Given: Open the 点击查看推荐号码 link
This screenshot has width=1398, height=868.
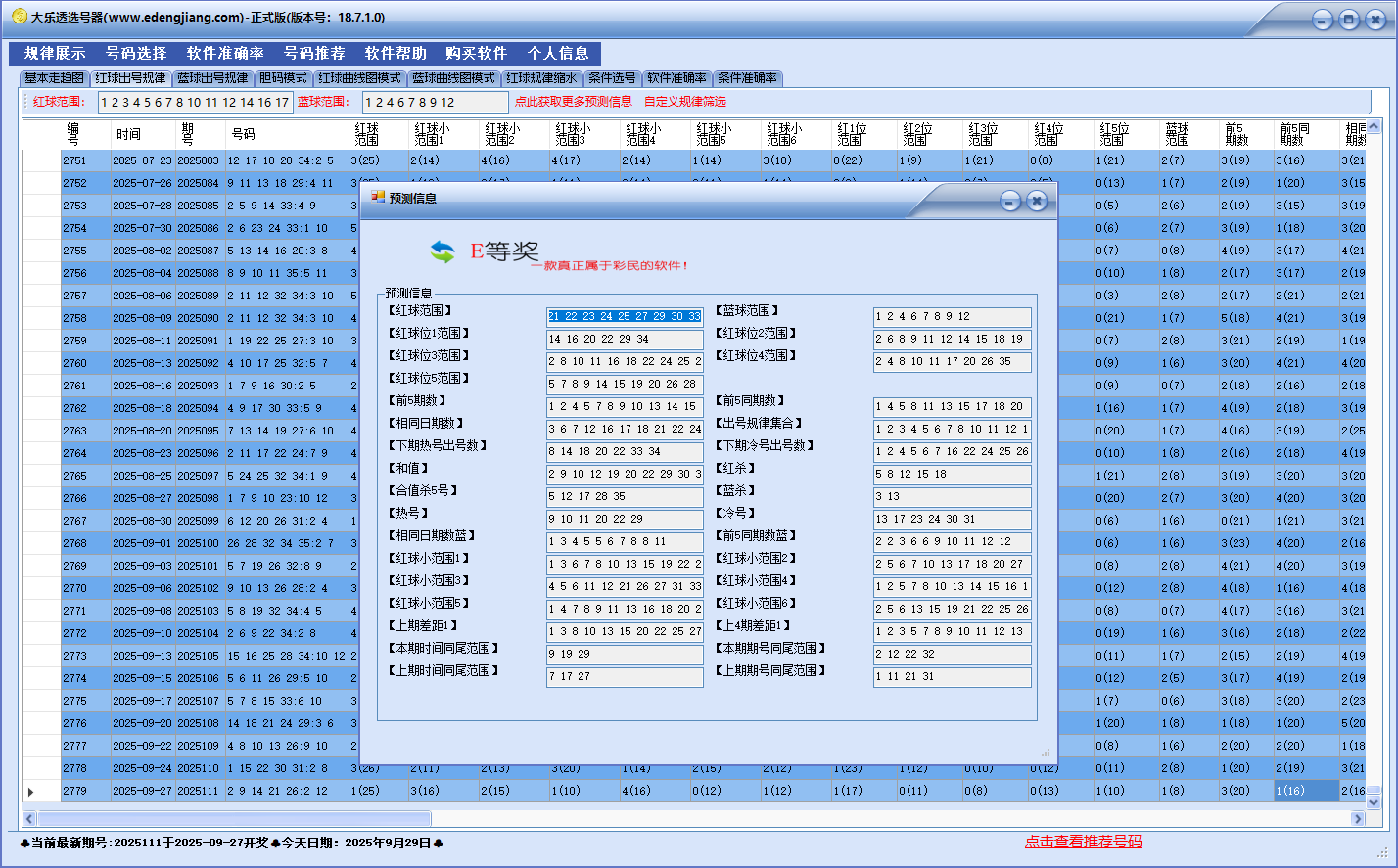Looking at the screenshot, I should 1083,842.
